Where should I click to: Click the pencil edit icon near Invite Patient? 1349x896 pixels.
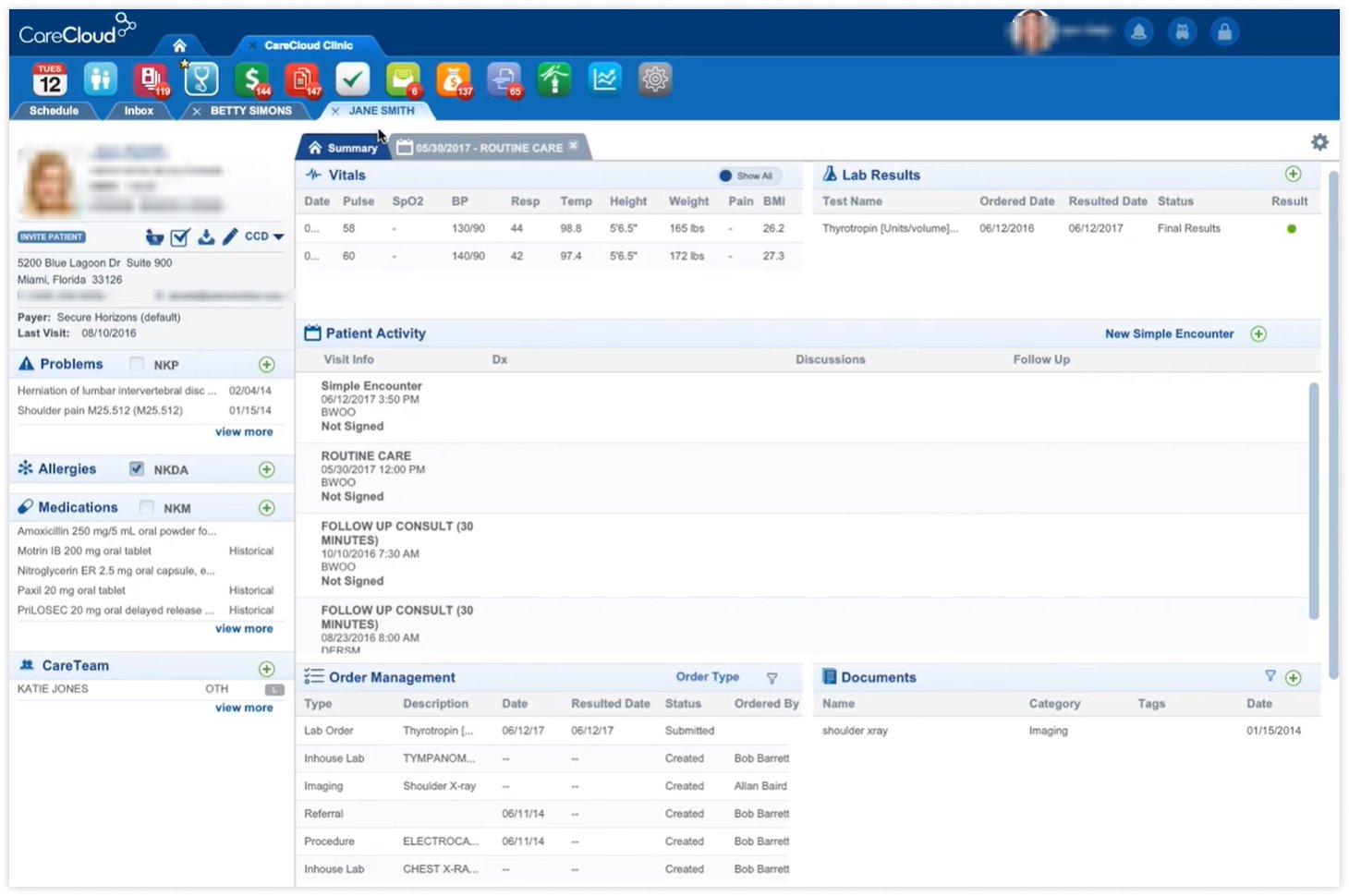click(229, 236)
